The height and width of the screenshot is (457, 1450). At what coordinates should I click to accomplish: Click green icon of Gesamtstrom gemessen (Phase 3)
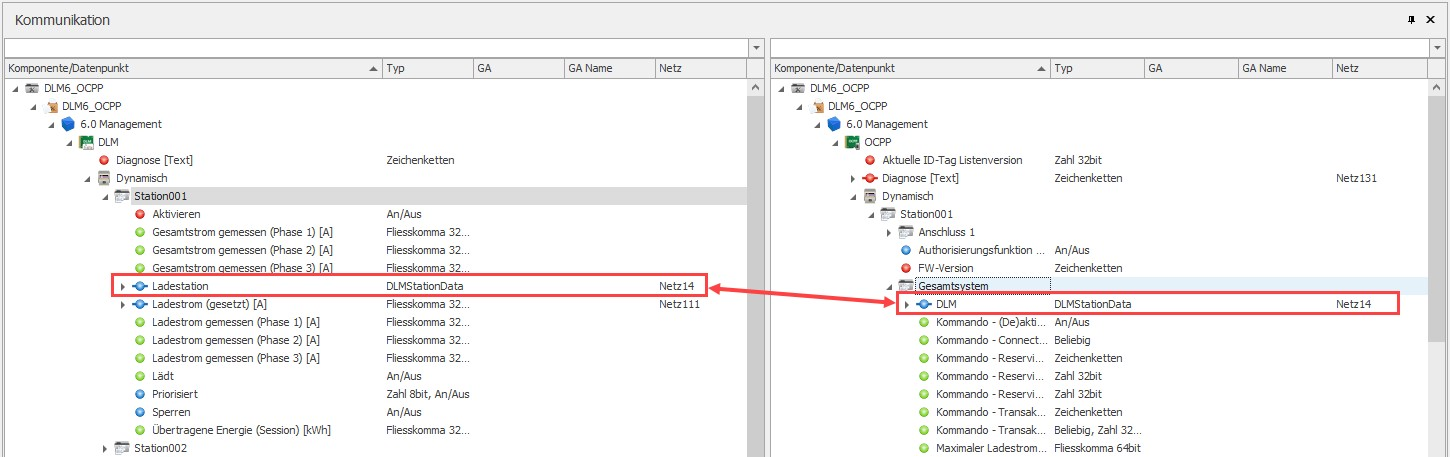[140, 268]
